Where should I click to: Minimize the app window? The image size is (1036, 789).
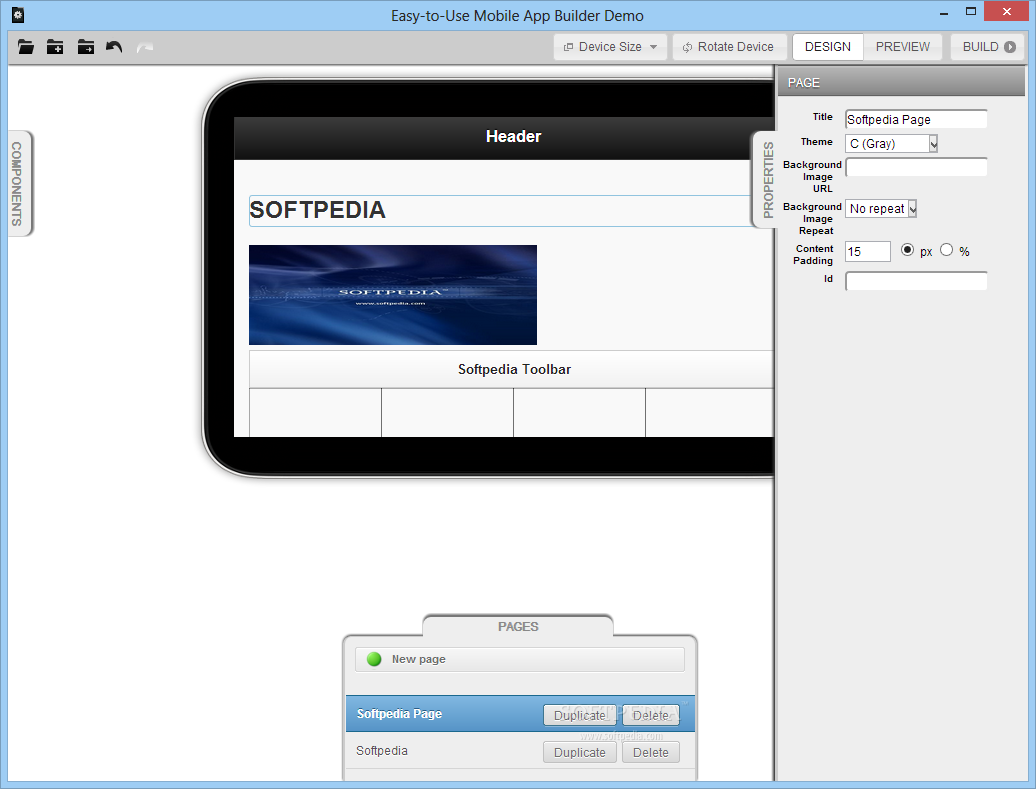pos(944,13)
